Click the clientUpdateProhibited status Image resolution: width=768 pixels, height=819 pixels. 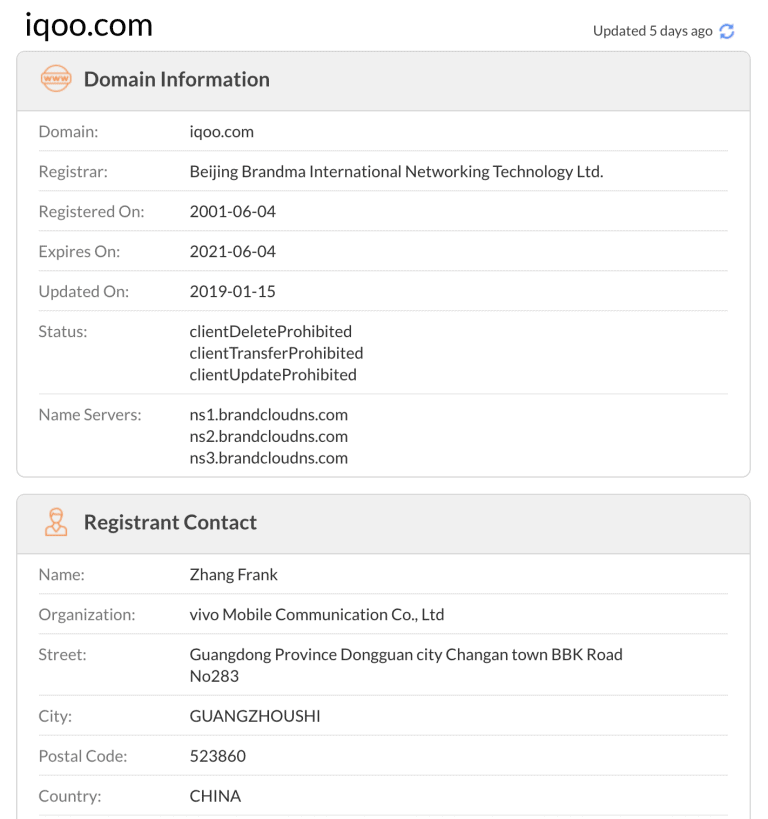[x=273, y=375]
